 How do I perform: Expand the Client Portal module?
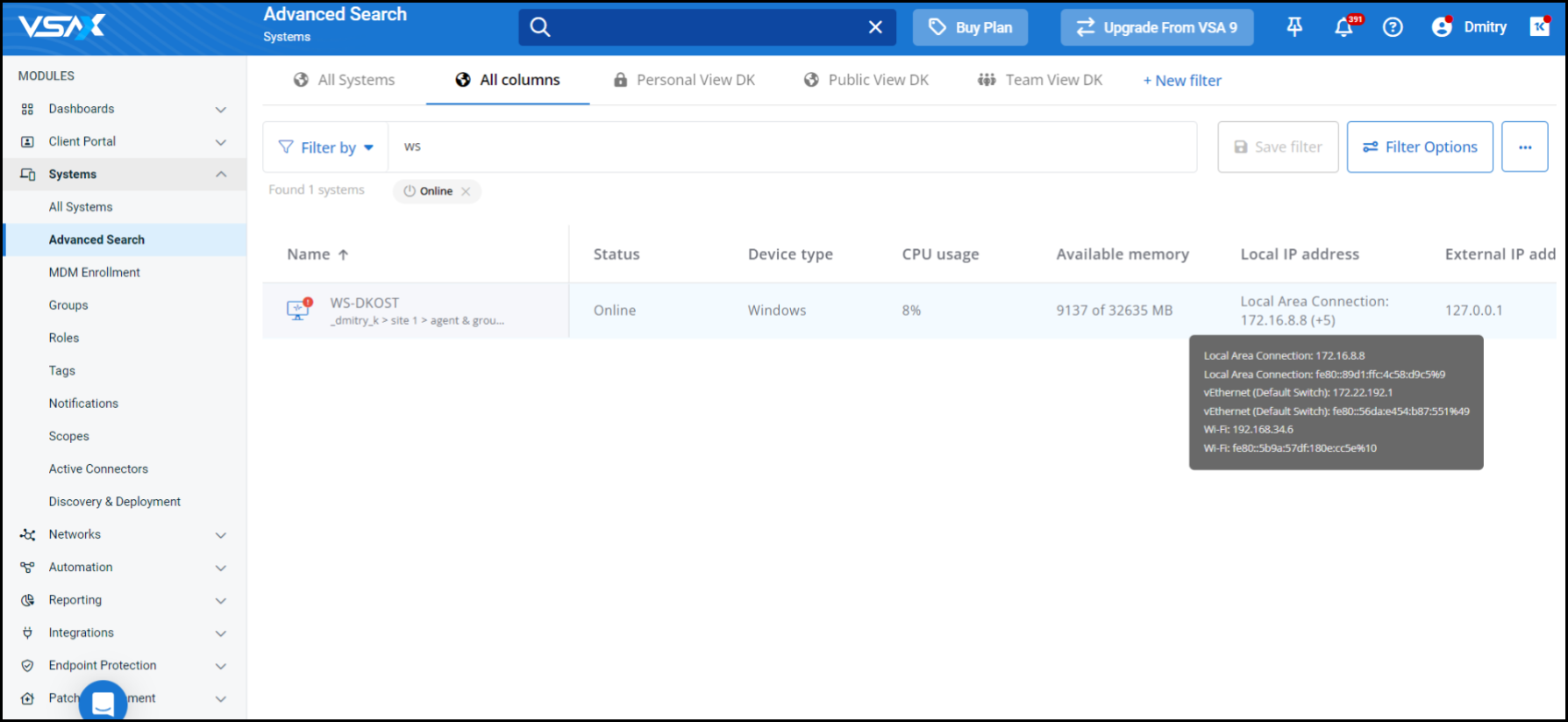(221, 142)
